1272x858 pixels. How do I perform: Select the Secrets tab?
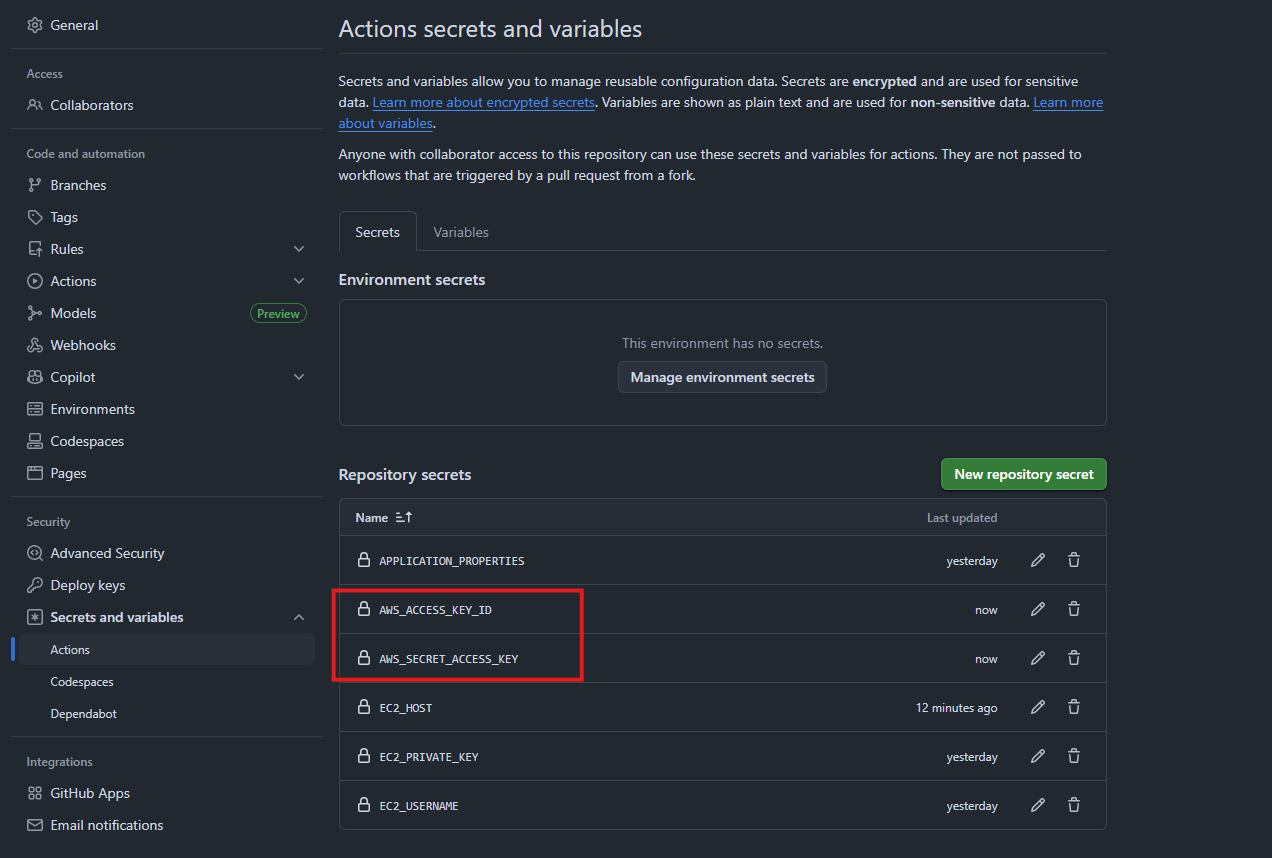point(377,232)
